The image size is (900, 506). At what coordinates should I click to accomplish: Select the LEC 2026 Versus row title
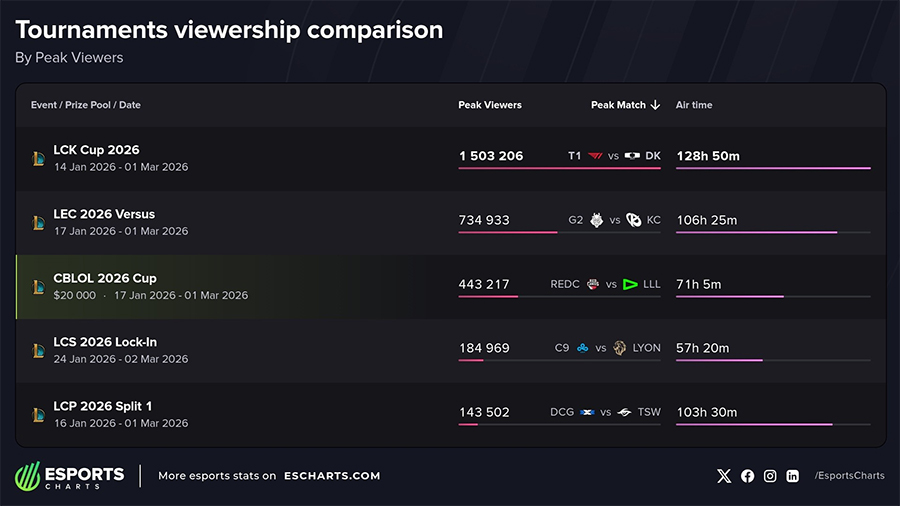pyautogui.click(x=104, y=214)
